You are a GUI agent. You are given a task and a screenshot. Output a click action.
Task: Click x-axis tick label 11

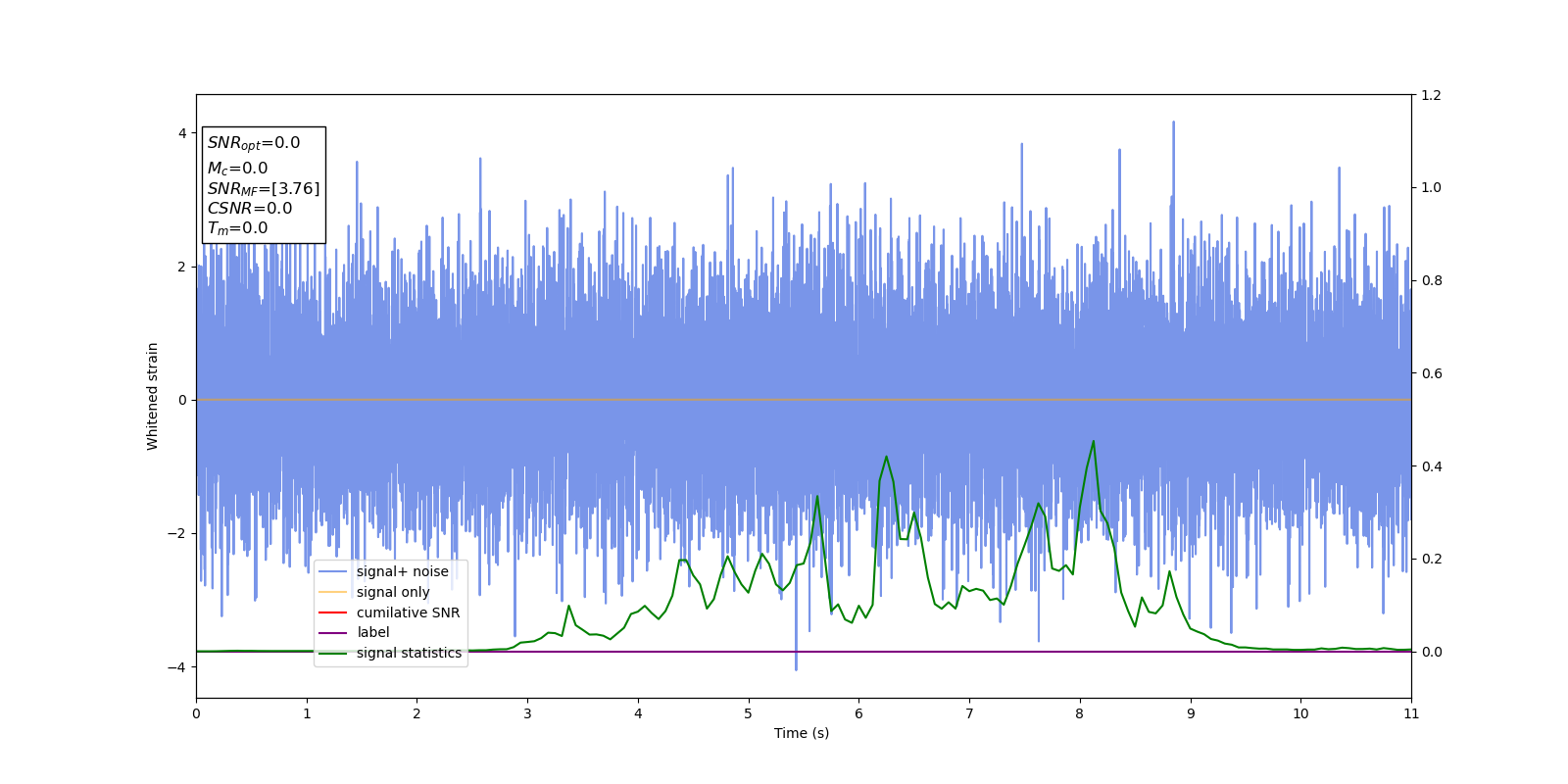coord(1411,713)
